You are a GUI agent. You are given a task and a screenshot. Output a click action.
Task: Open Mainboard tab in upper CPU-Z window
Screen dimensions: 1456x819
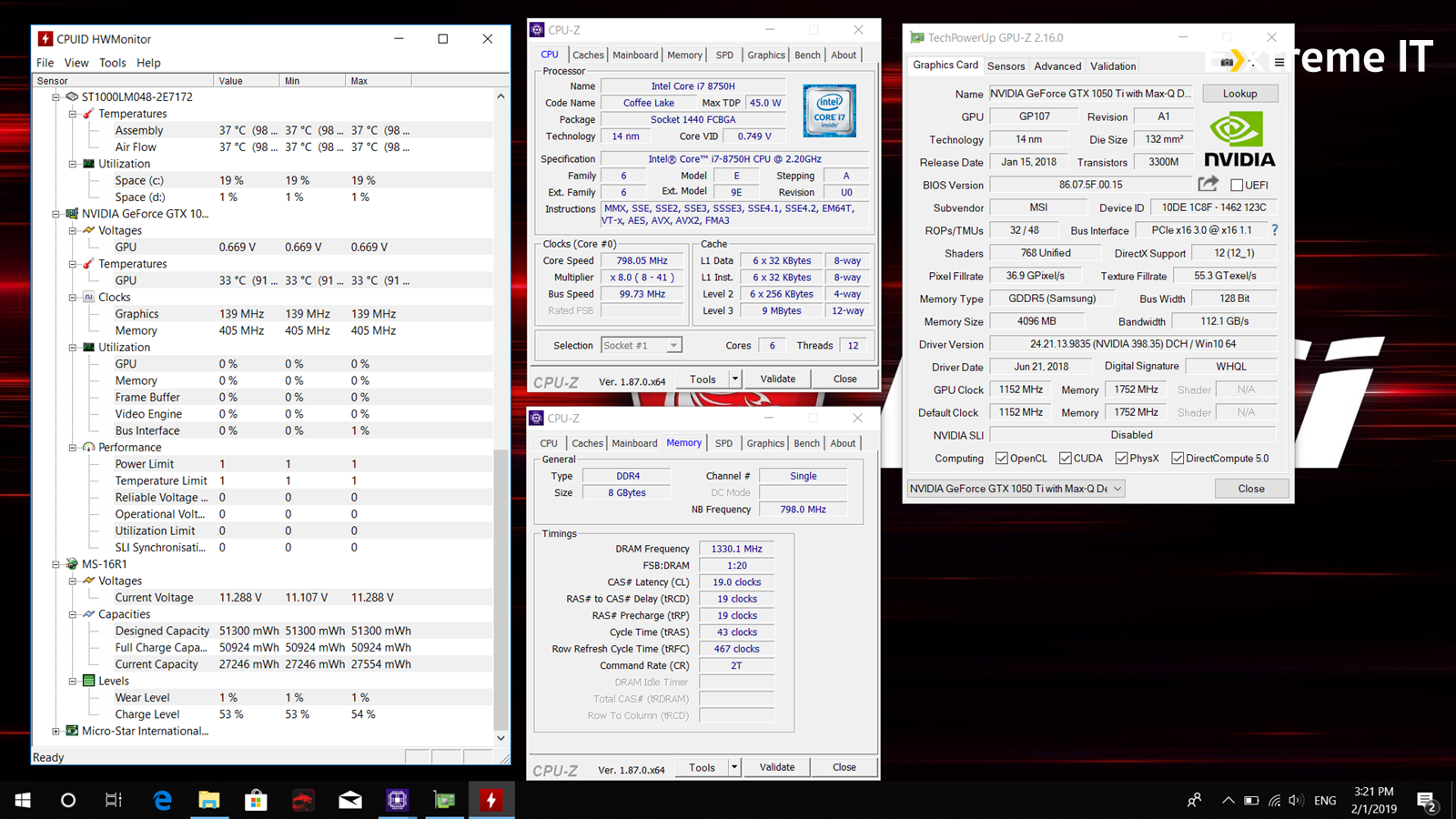click(635, 56)
